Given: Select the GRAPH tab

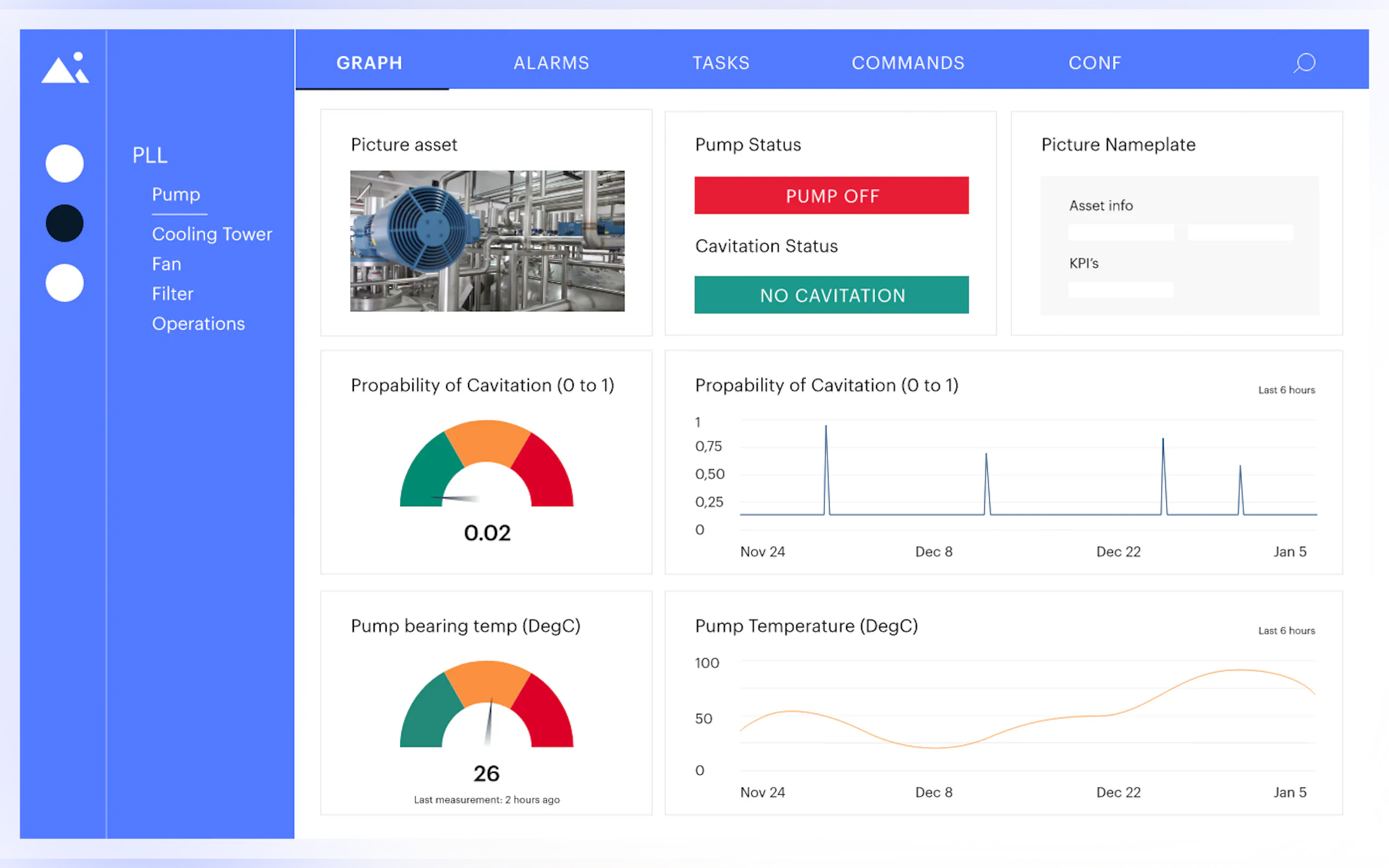Looking at the screenshot, I should 369,62.
